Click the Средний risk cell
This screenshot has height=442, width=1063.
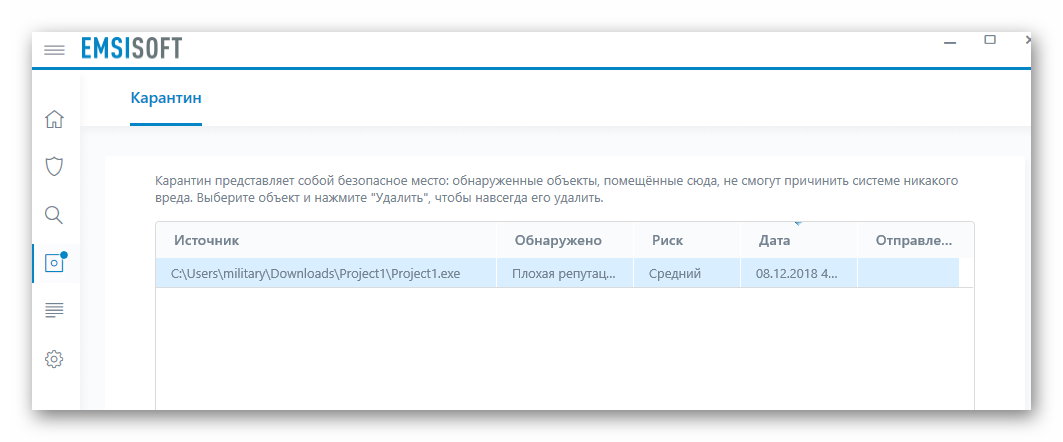tap(687, 274)
